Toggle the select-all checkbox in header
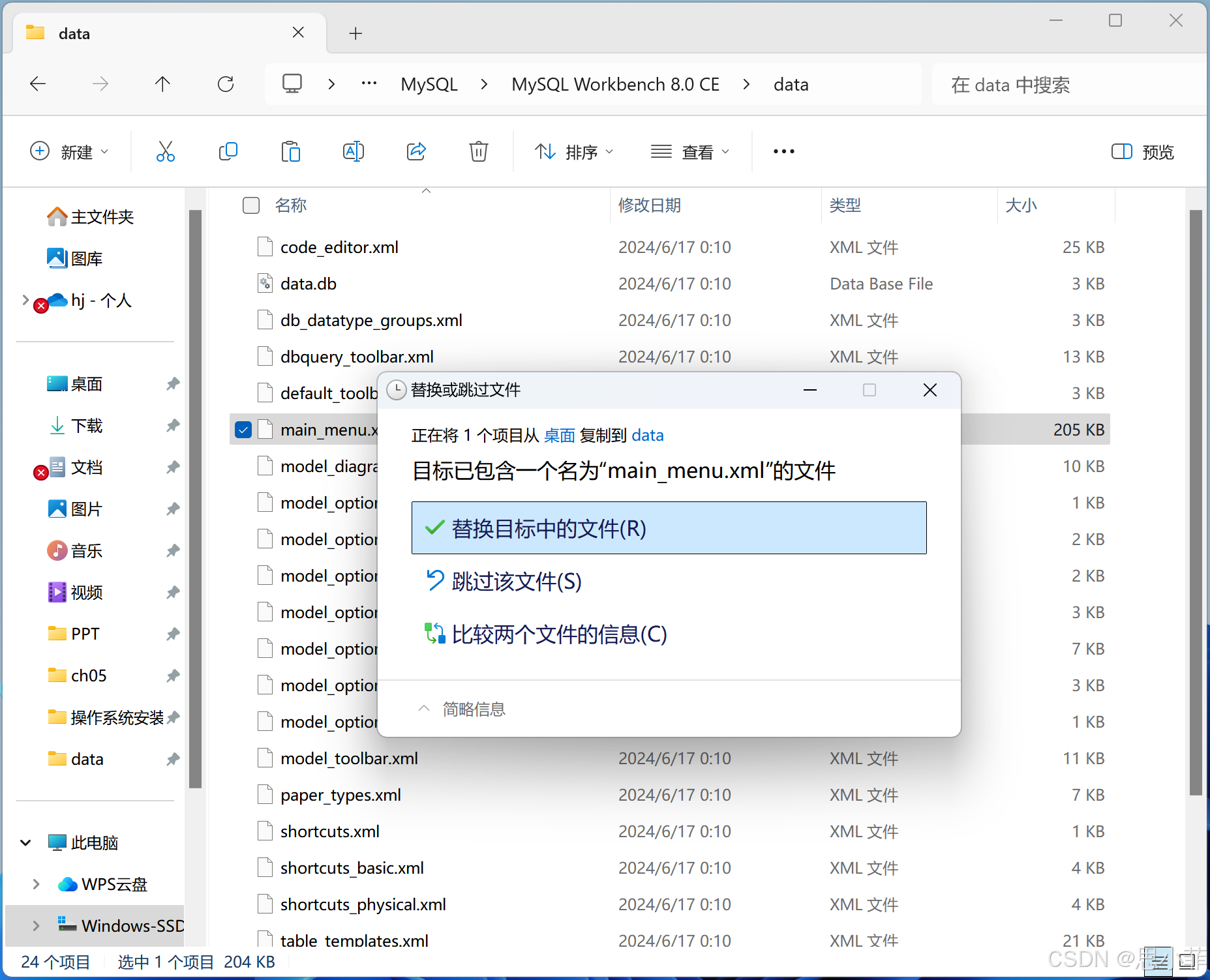This screenshot has width=1210, height=980. pos(251,205)
